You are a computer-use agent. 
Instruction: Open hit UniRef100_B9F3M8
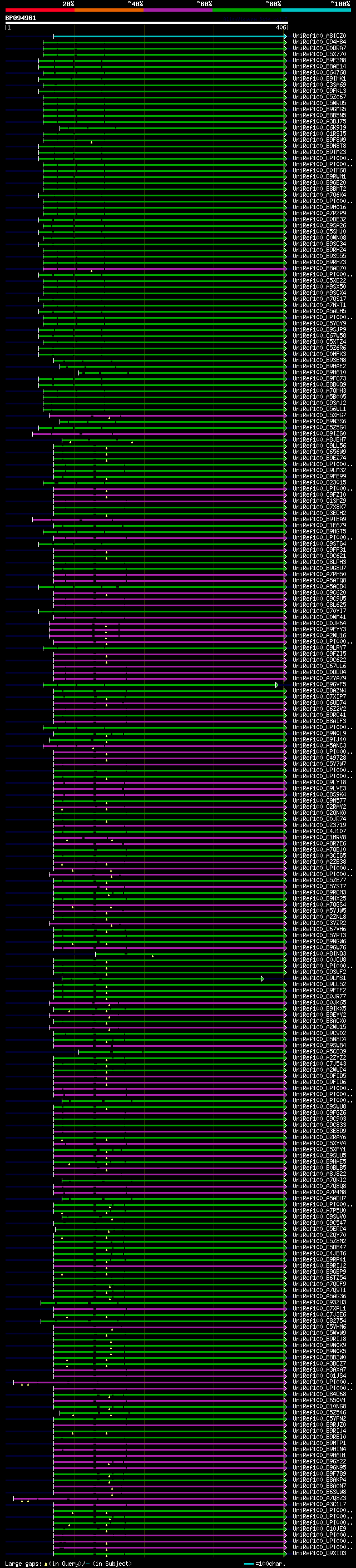tap(319, 60)
